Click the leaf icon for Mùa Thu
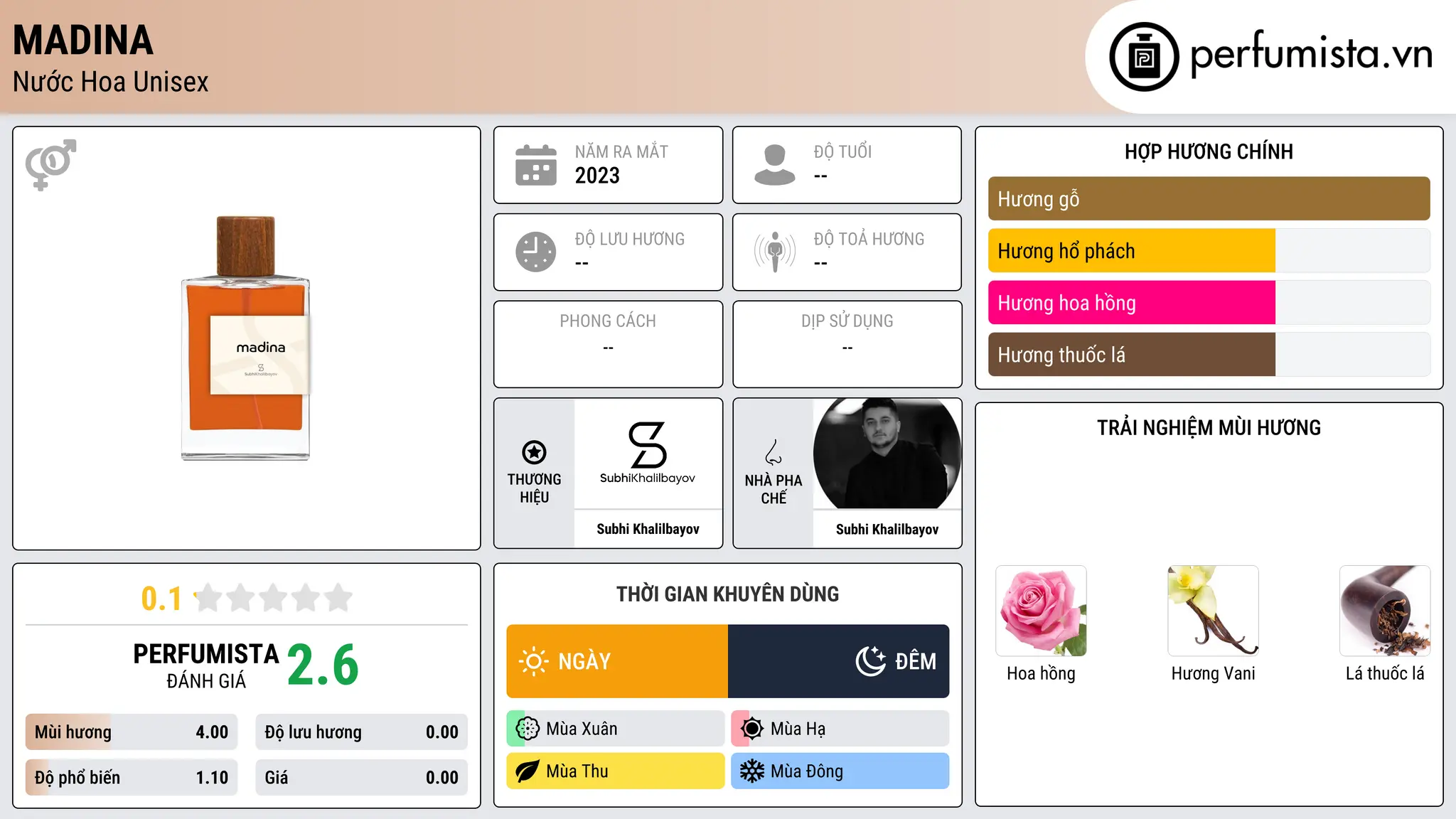Viewport: 1456px width, 819px height. point(528,771)
